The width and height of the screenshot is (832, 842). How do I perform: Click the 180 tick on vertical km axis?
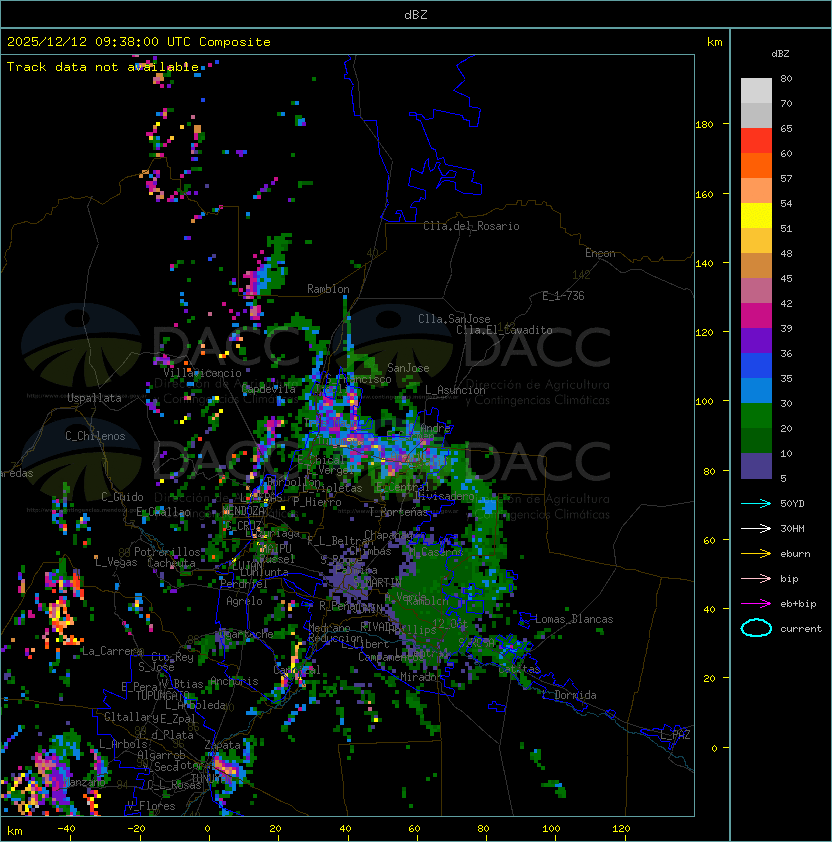tap(704, 125)
